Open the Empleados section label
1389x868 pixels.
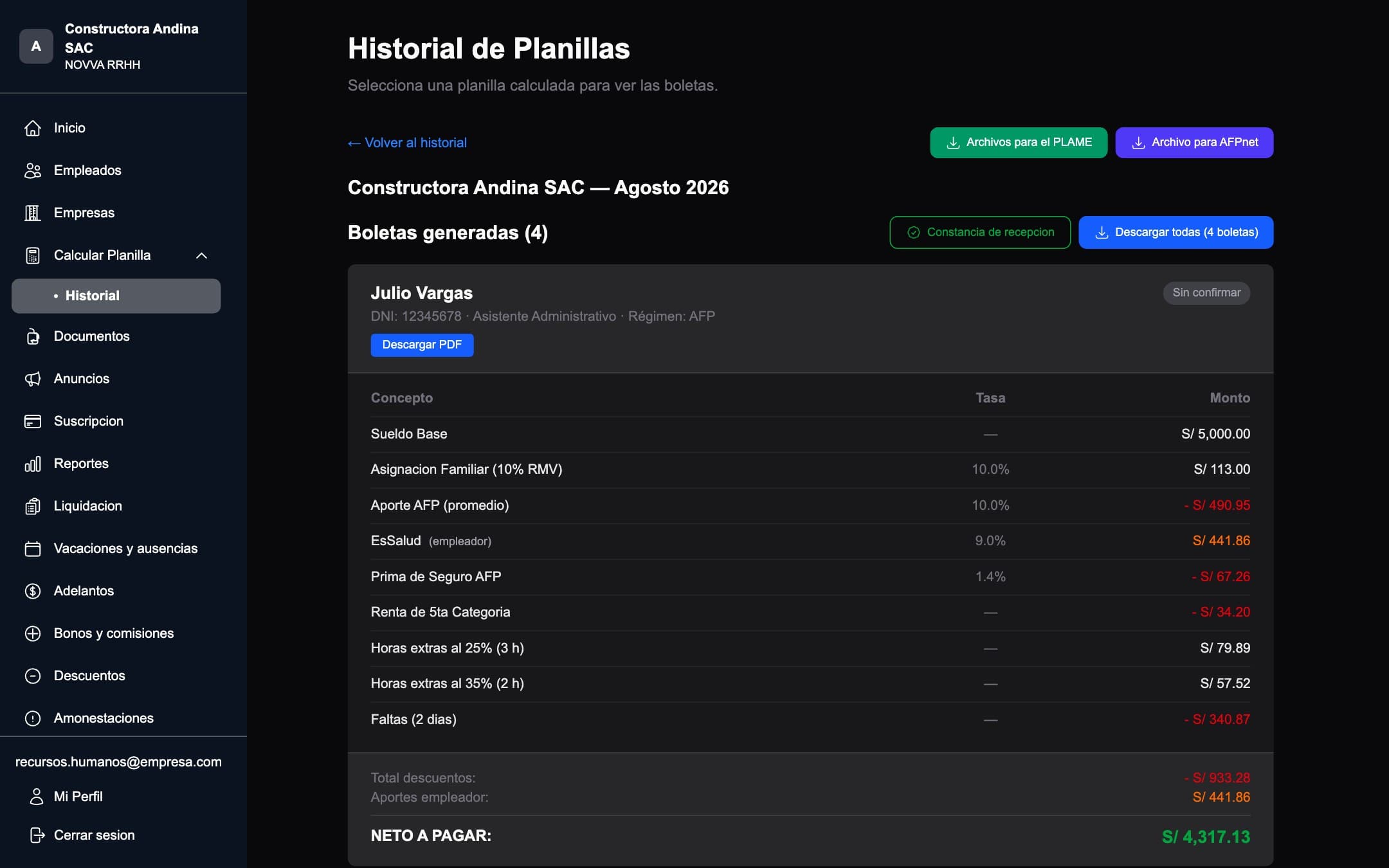(x=87, y=170)
